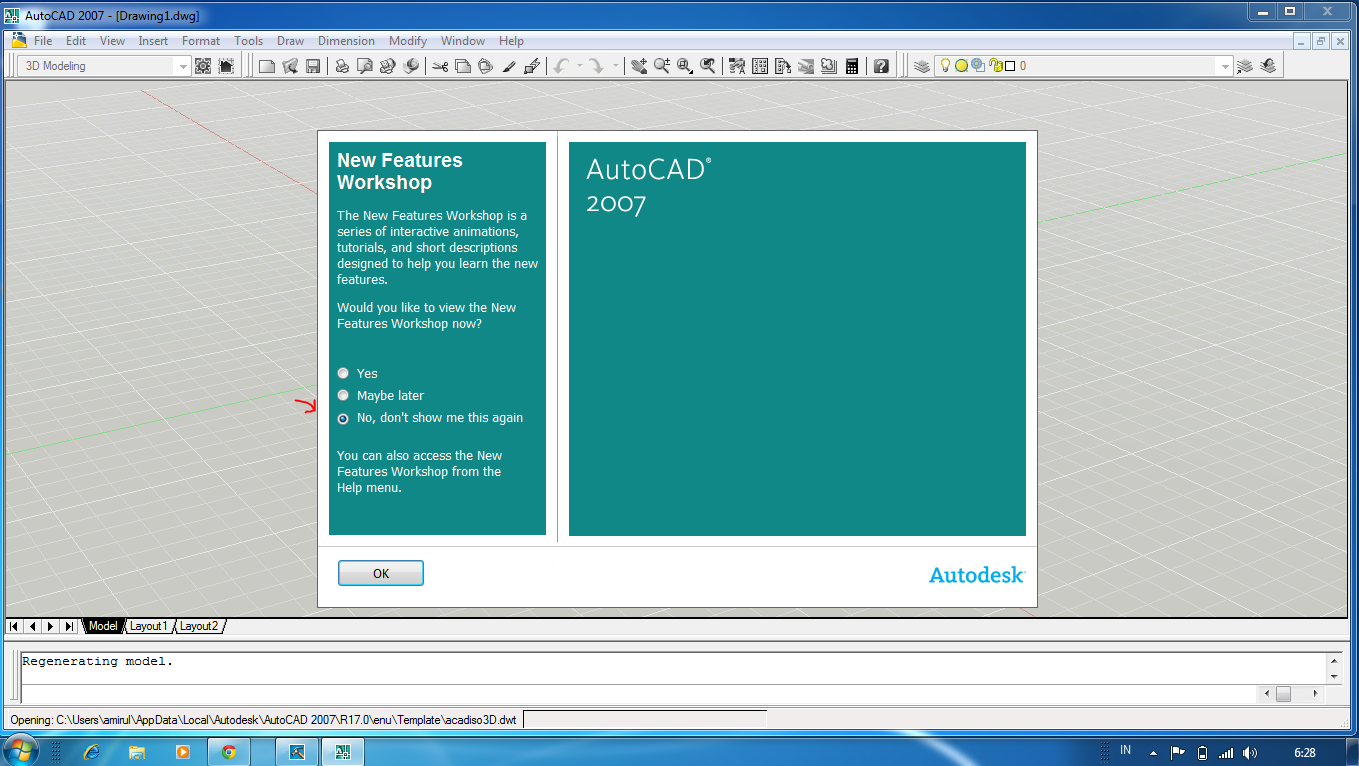Open the Help menu
The width and height of the screenshot is (1359, 766).
click(x=511, y=41)
